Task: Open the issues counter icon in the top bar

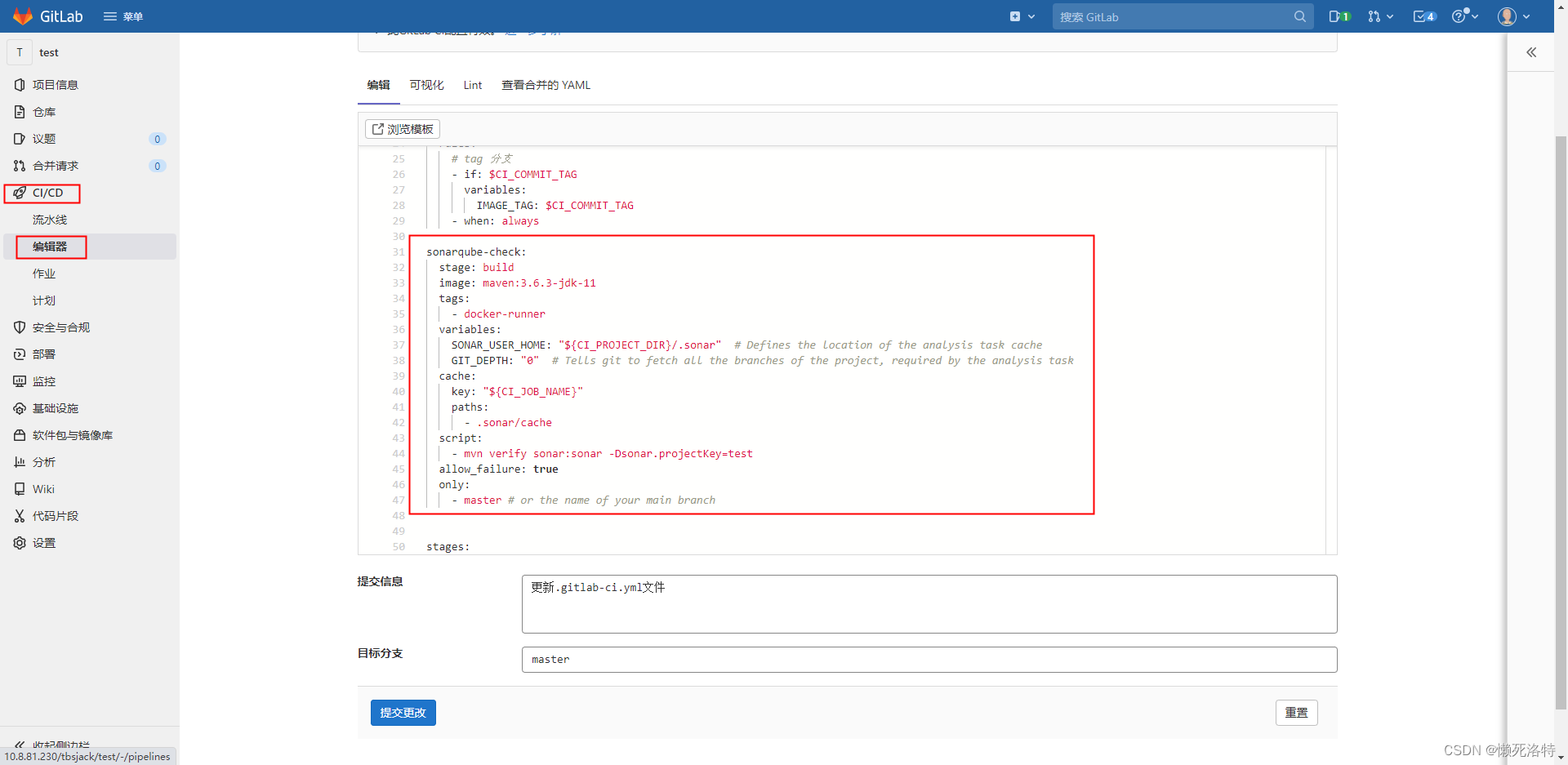Action: pos(1339,16)
